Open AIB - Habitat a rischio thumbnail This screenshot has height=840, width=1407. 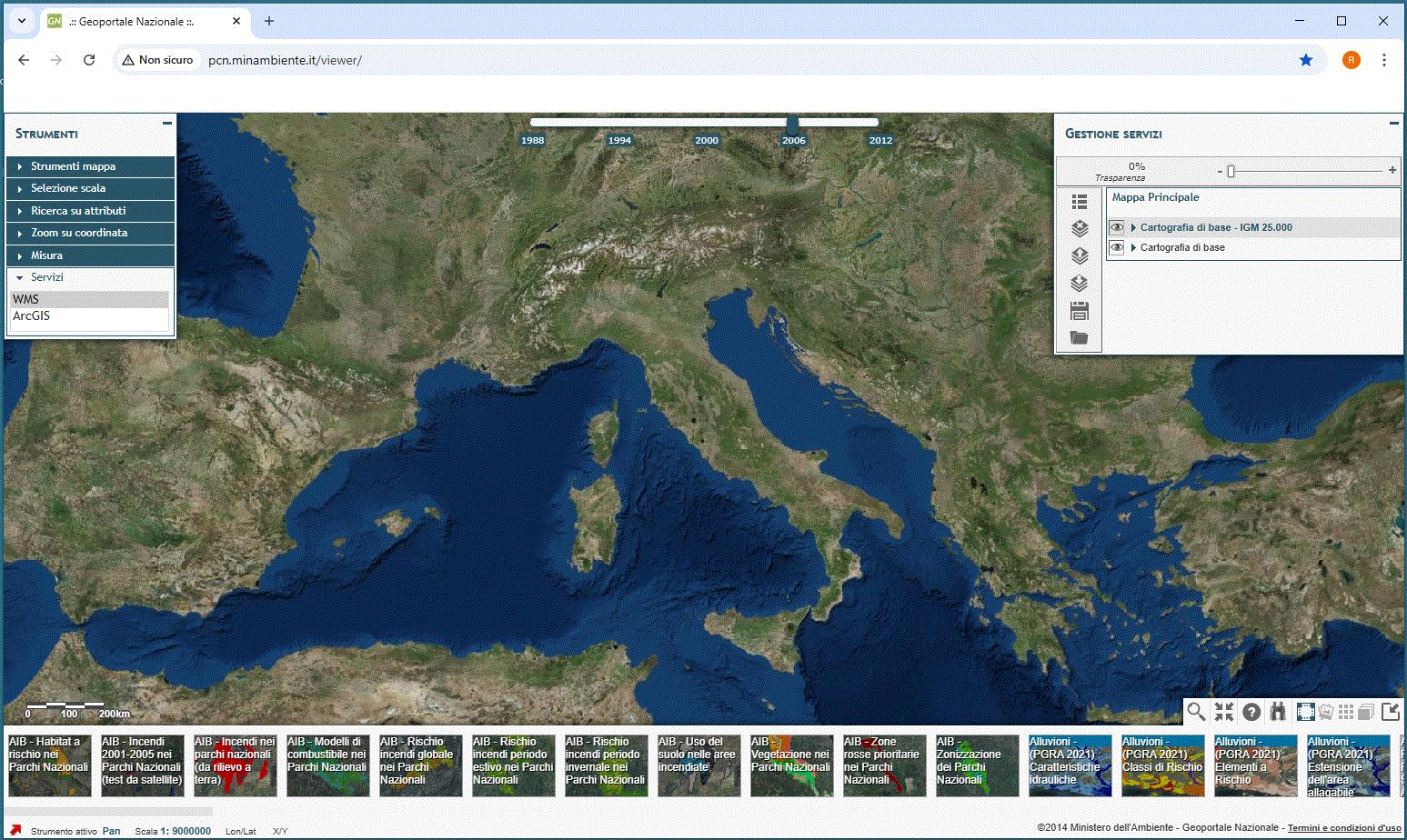point(50,765)
